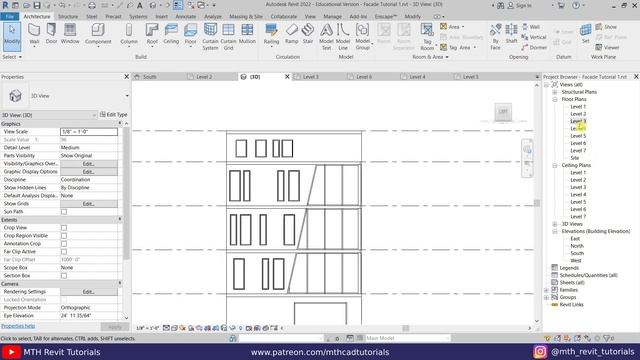This screenshot has height=360, width=640.
Task: Click Edit Type button
Action: pyautogui.click(x=114, y=115)
